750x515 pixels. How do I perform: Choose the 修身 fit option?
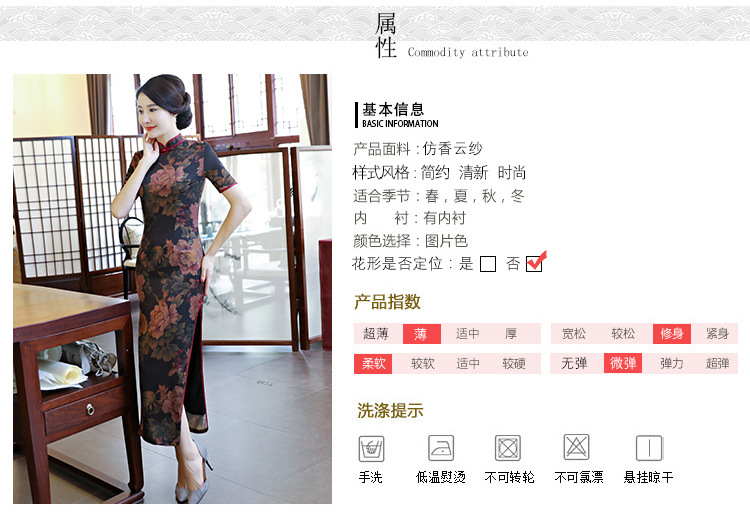tap(672, 334)
